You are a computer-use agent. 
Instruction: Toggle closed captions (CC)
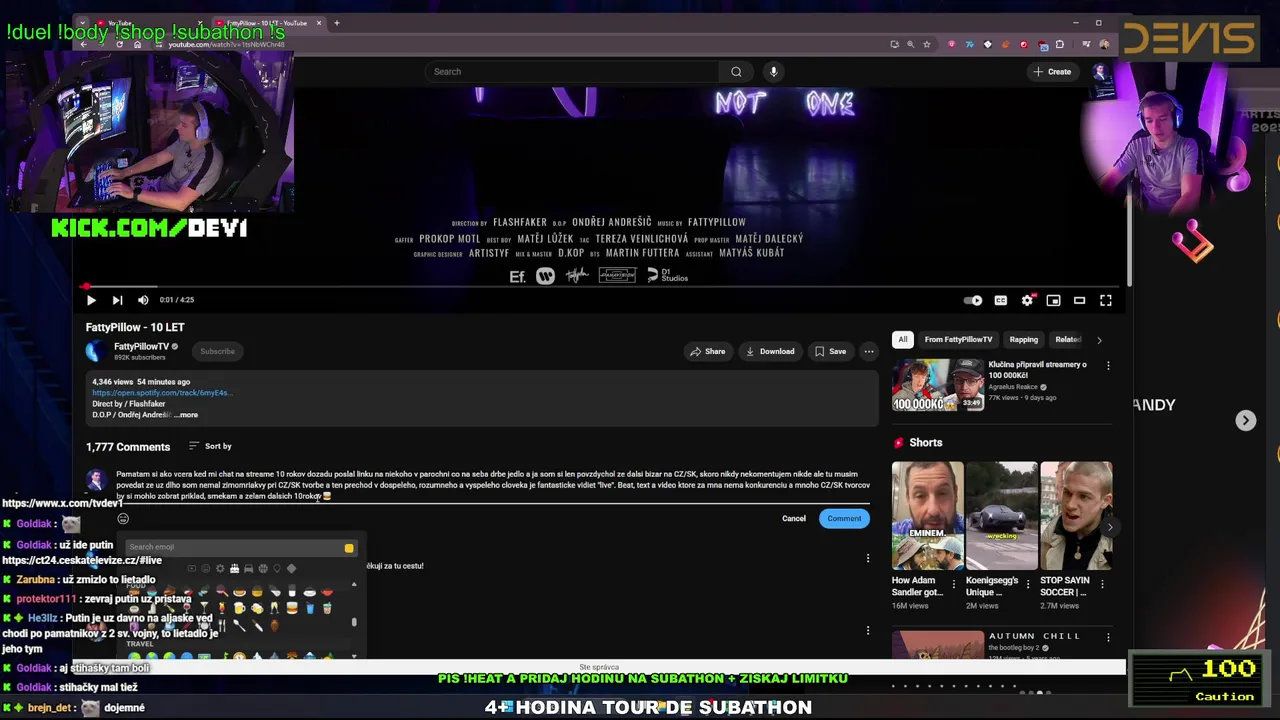1001,300
